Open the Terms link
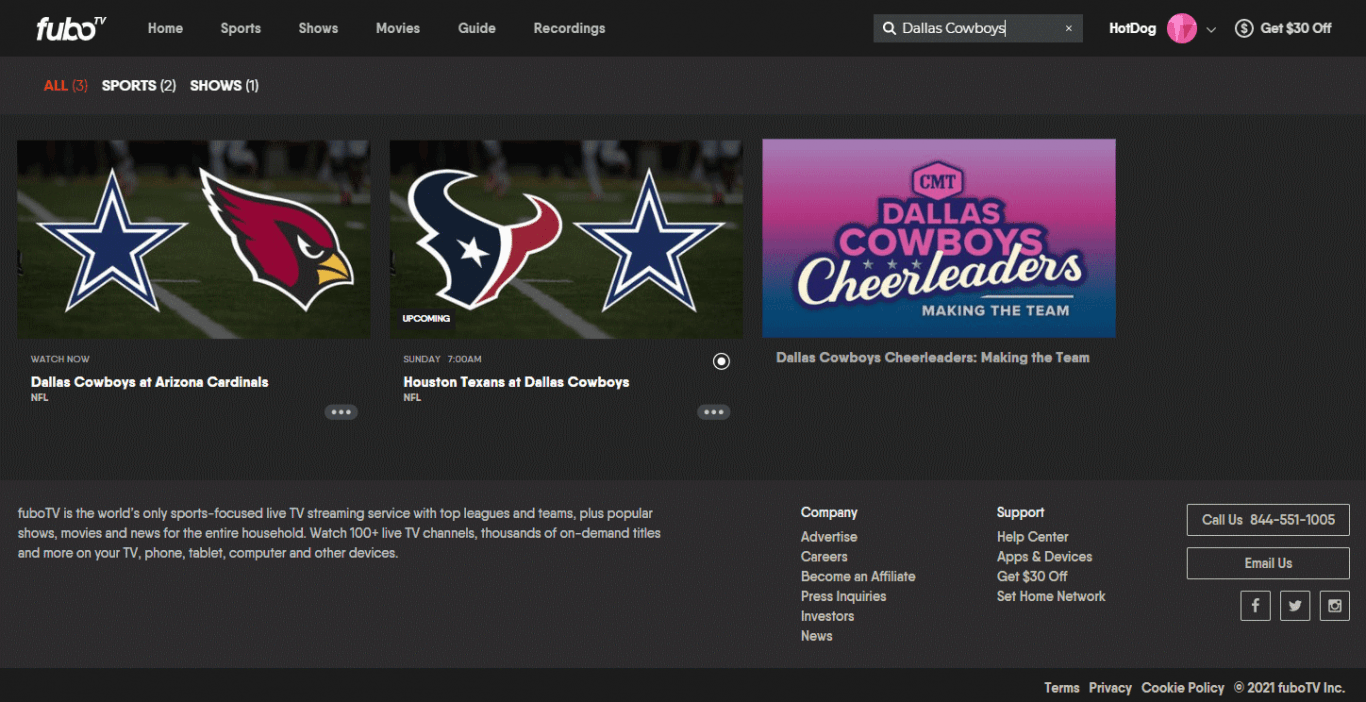This screenshot has height=702, width=1366. coord(1062,688)
